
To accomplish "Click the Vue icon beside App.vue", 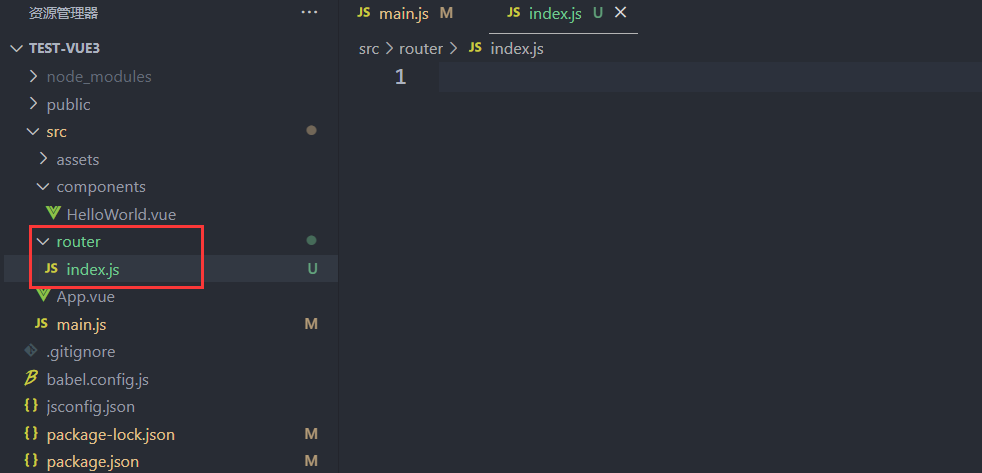I will [x=43, y=297].
